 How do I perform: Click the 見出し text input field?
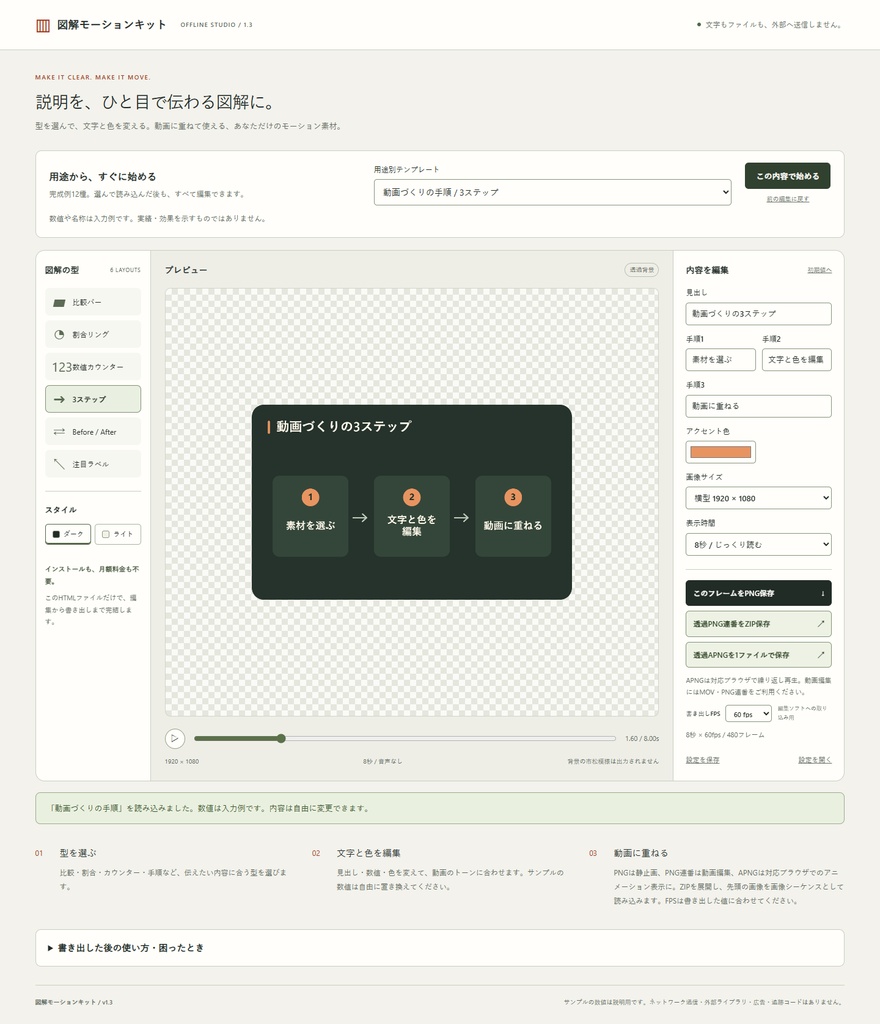pos(759,313)
